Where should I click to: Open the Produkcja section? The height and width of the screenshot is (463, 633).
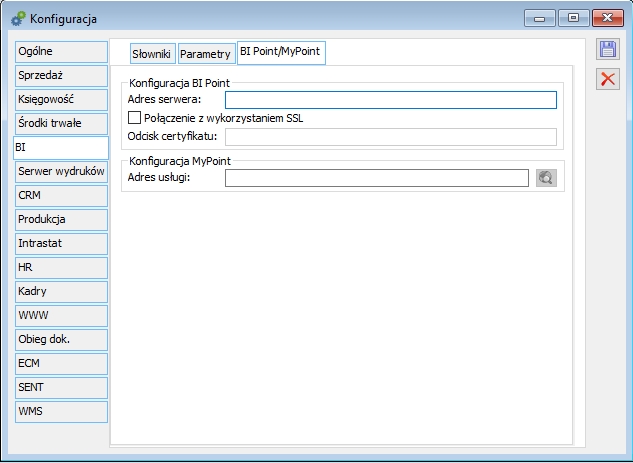61,220
